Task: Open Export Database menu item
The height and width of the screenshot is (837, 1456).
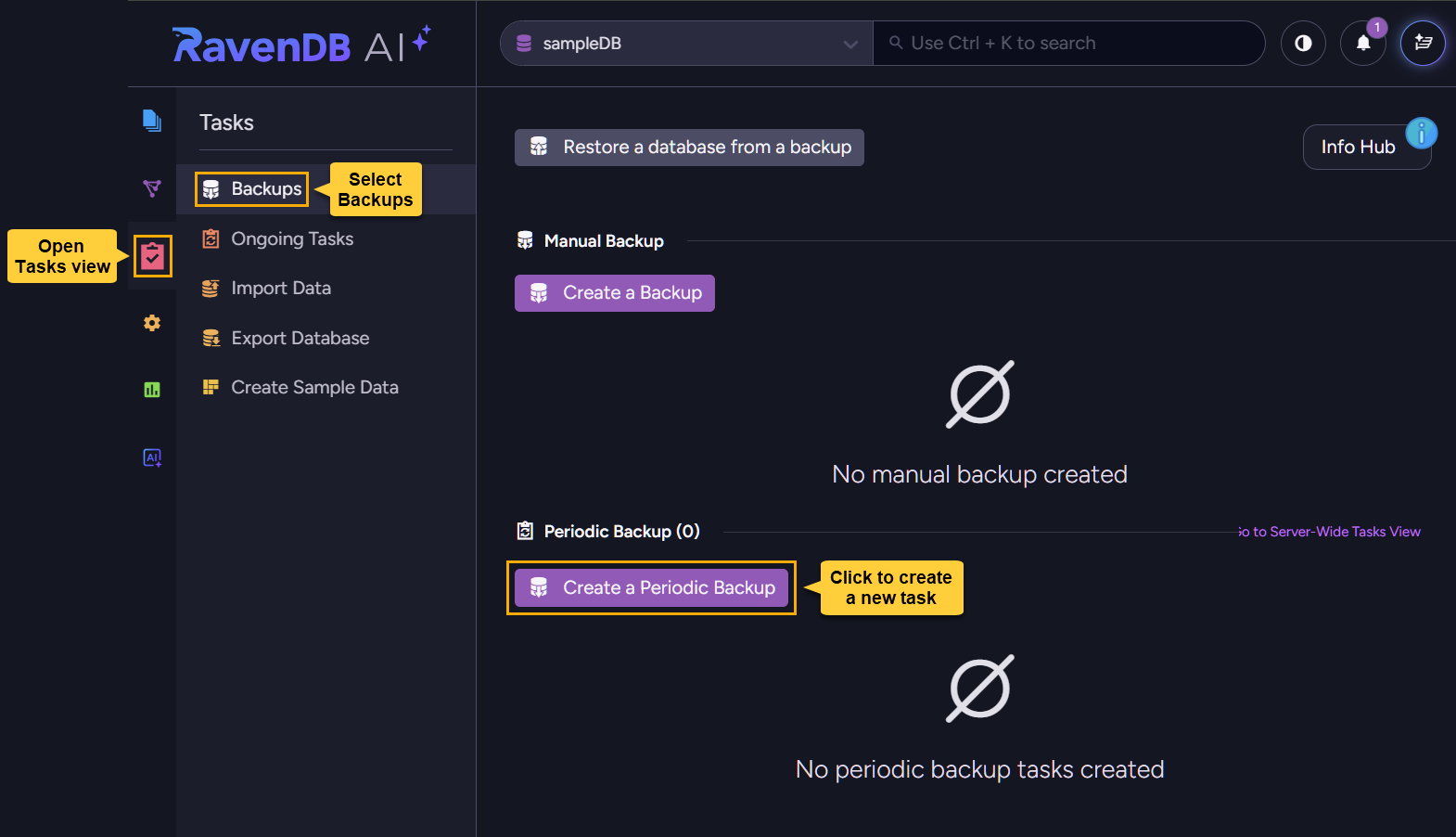Action: tap(300, 339)
